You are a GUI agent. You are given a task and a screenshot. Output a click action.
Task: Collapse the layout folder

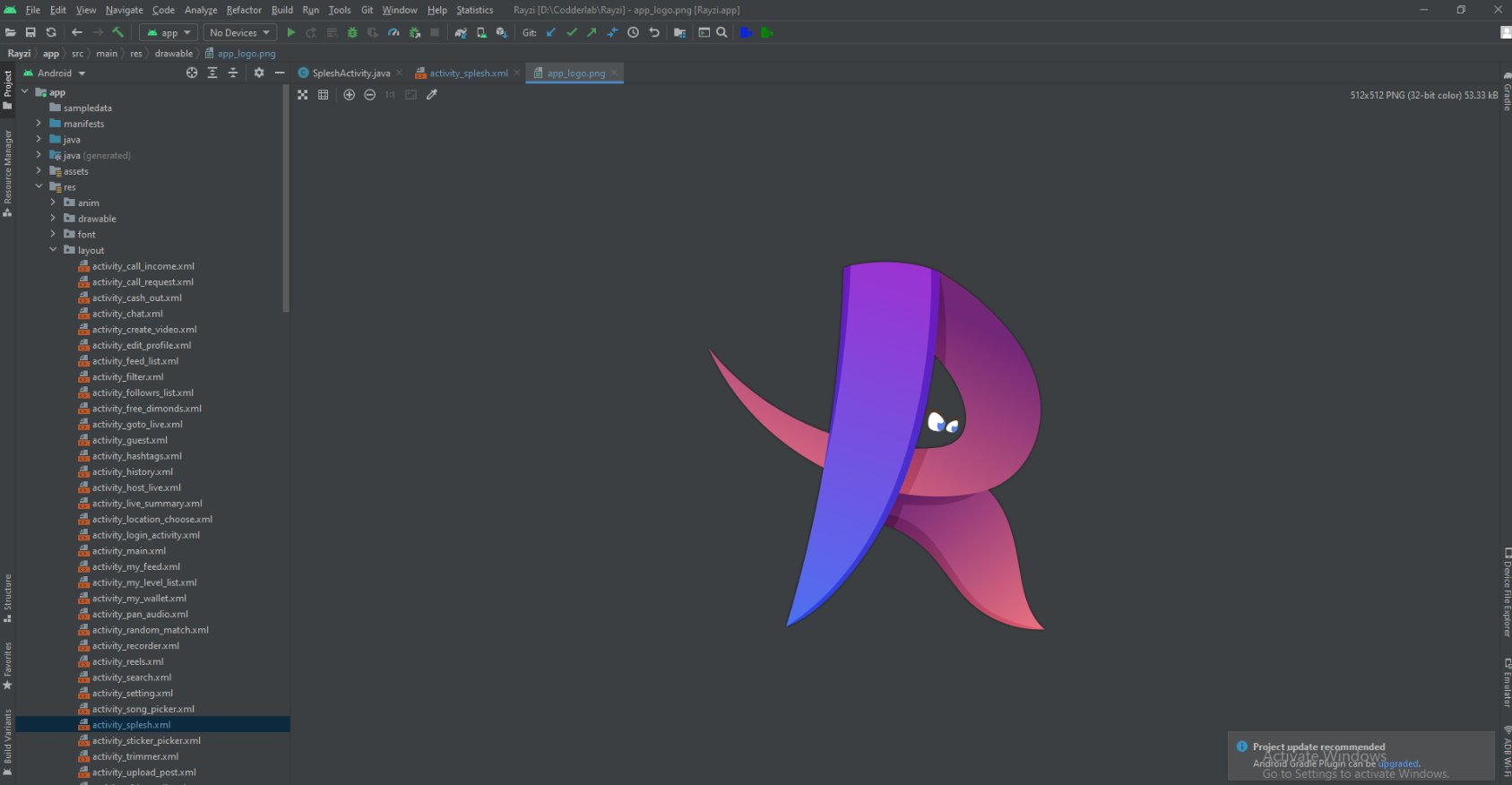click(53, 250)
